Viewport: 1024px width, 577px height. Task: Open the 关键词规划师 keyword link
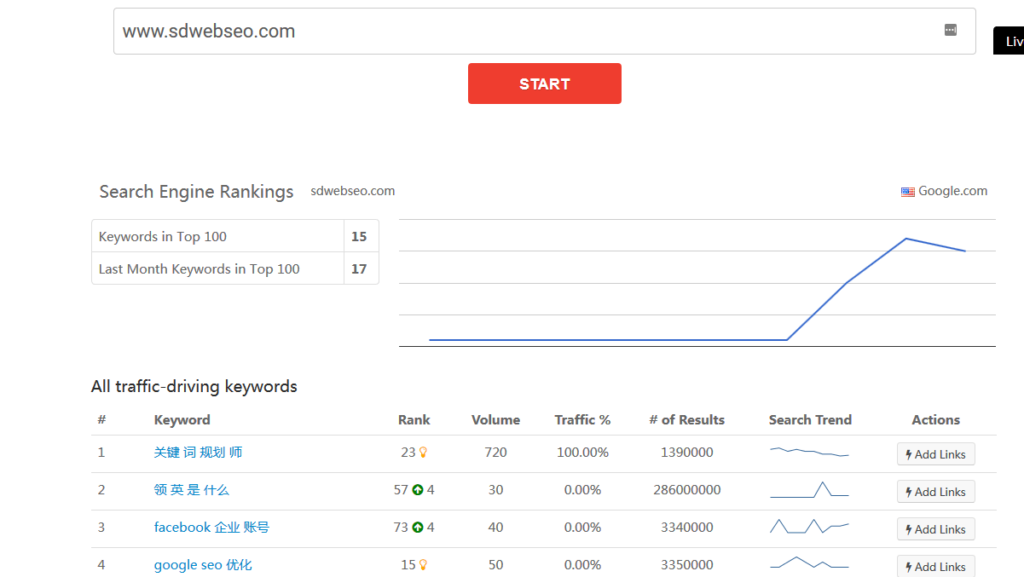[198, 452]
